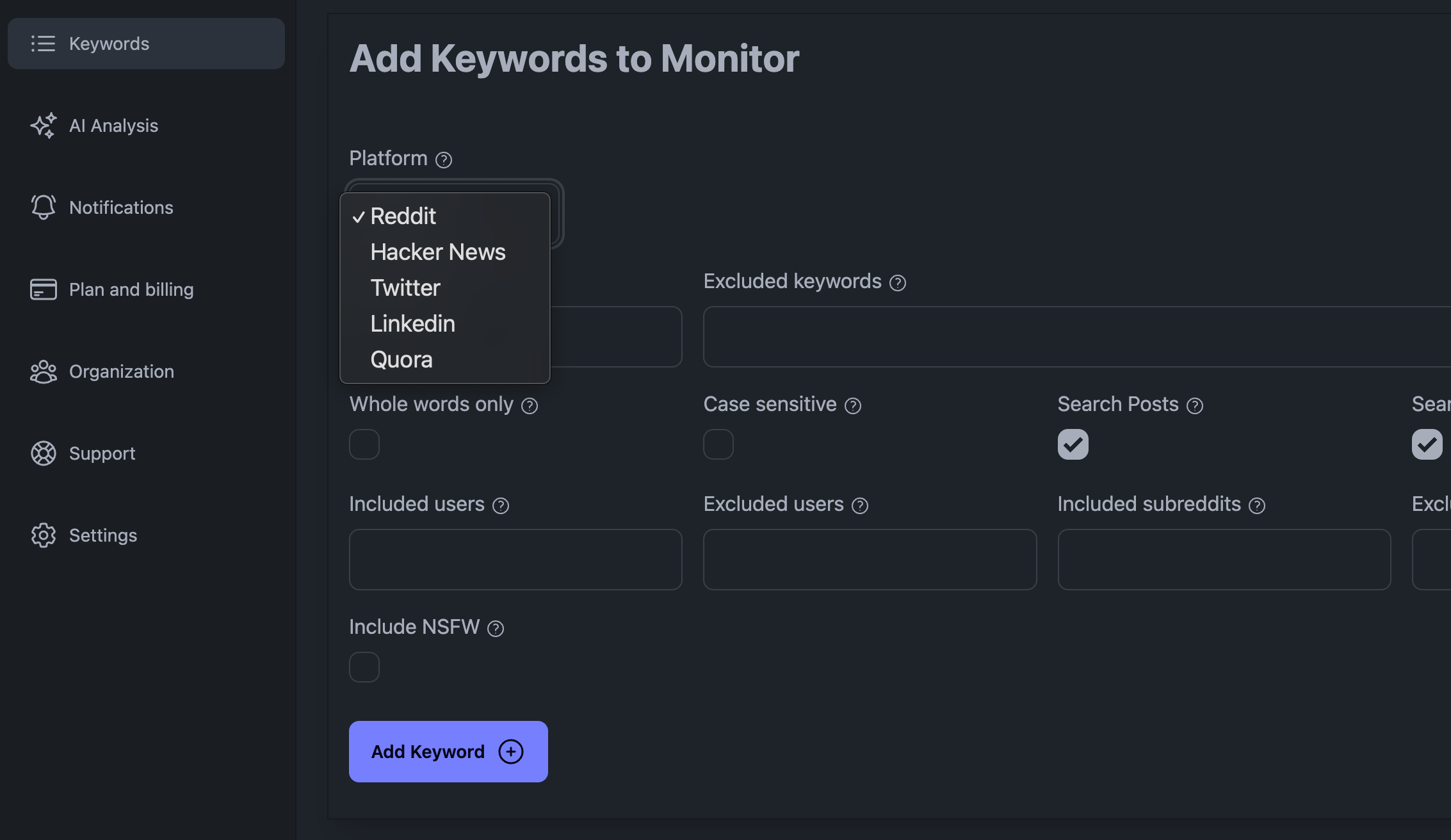Open the Settings page

146,535
